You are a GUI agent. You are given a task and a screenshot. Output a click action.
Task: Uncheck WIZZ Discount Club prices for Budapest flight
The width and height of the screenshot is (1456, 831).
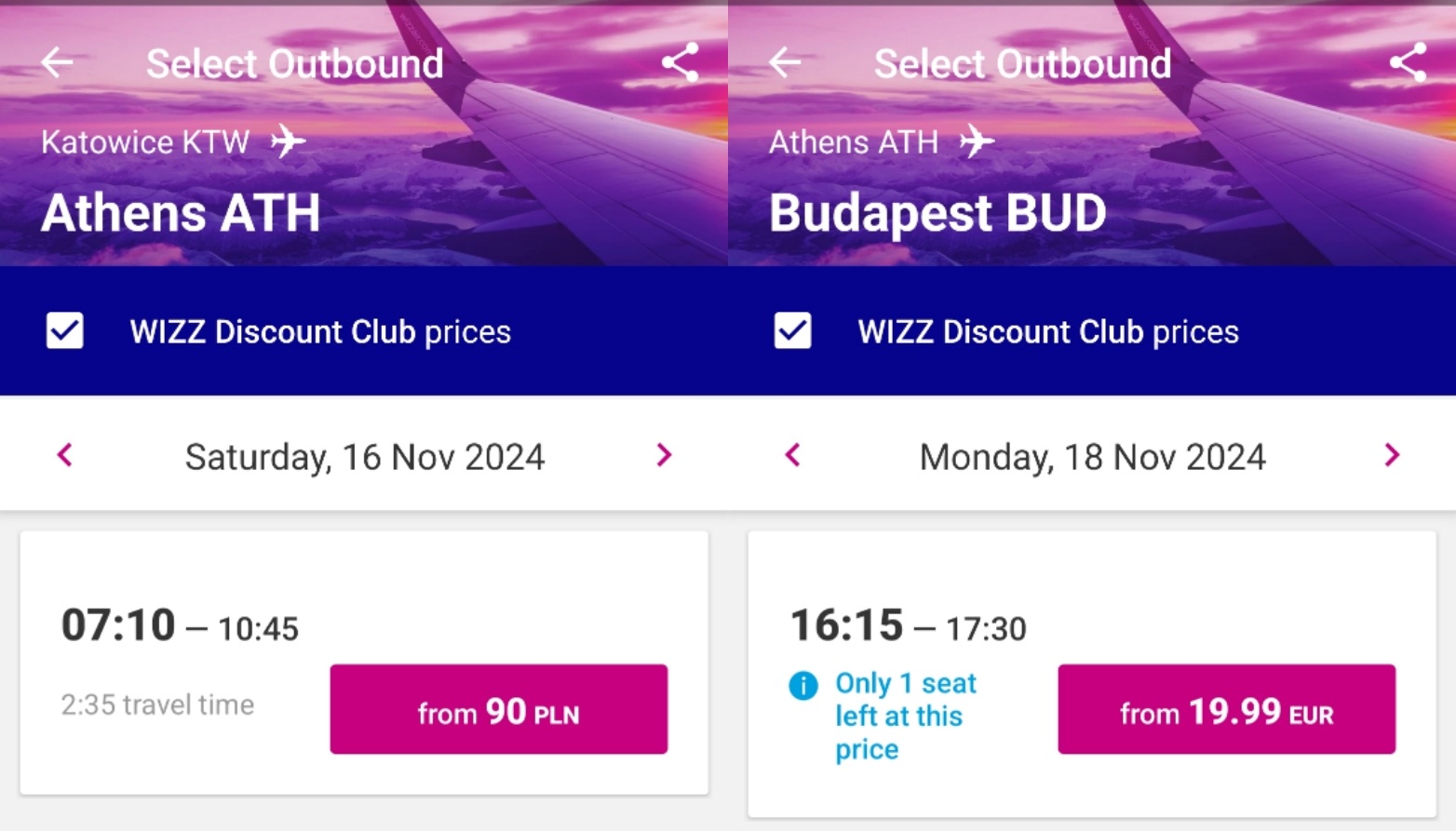[792, 331]
